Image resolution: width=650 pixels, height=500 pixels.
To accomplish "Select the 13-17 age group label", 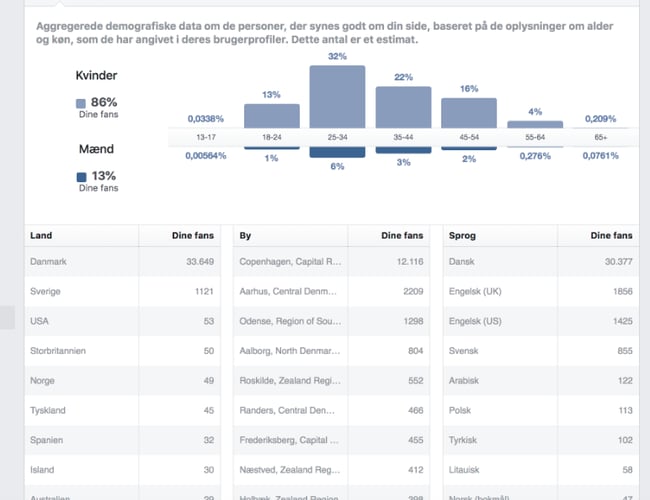I will pyautogui.click(x=206, y=137).
